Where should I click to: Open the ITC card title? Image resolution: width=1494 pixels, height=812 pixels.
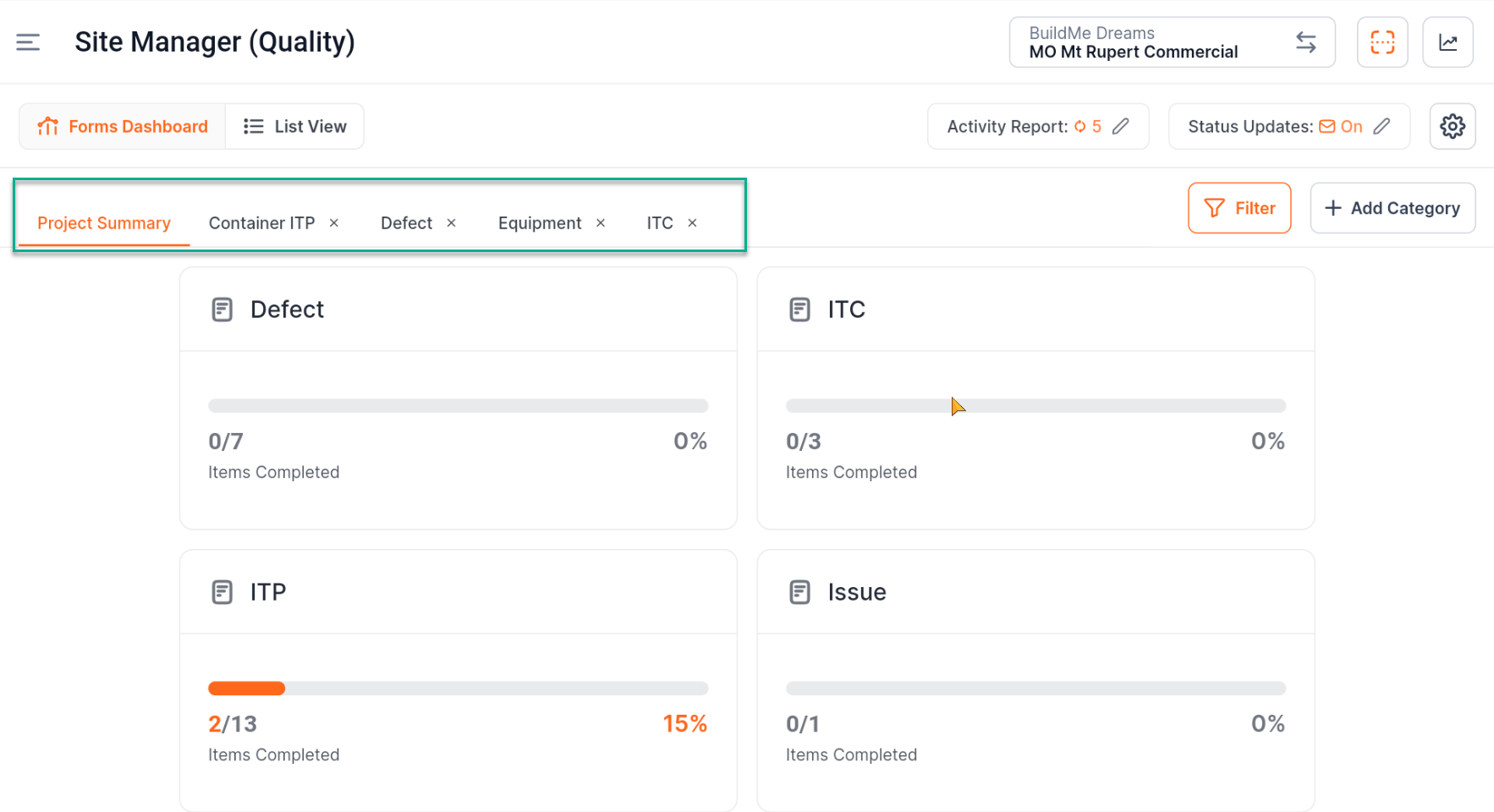click(846, 310)
